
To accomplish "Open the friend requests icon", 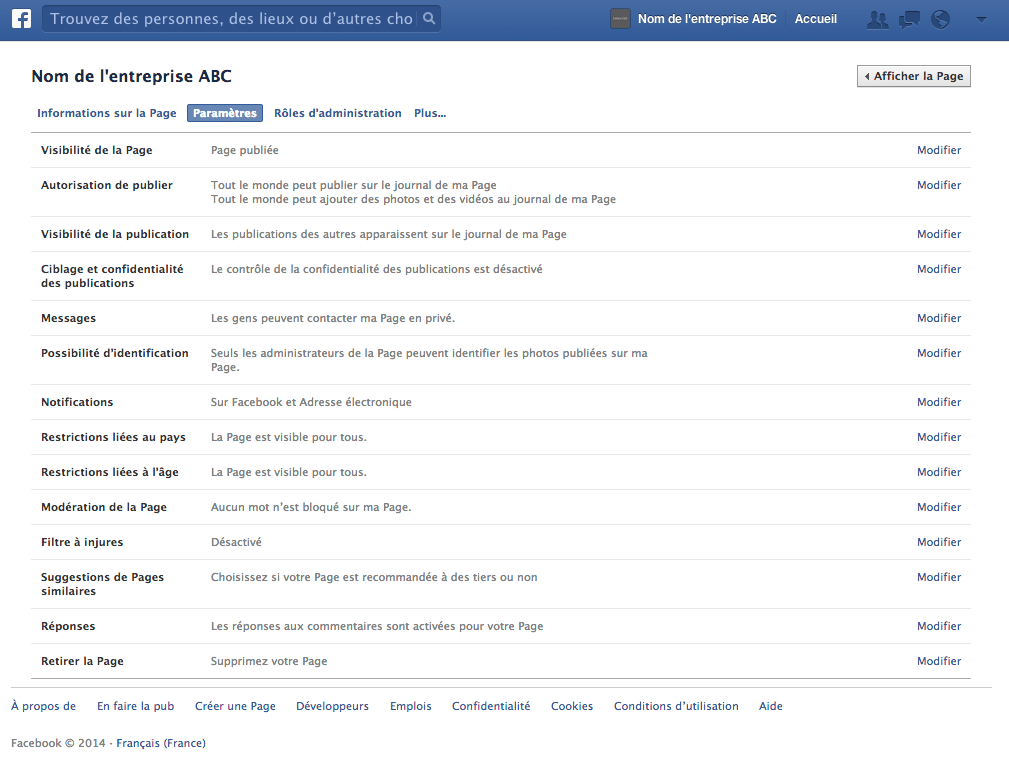I will tap(877, 19).
